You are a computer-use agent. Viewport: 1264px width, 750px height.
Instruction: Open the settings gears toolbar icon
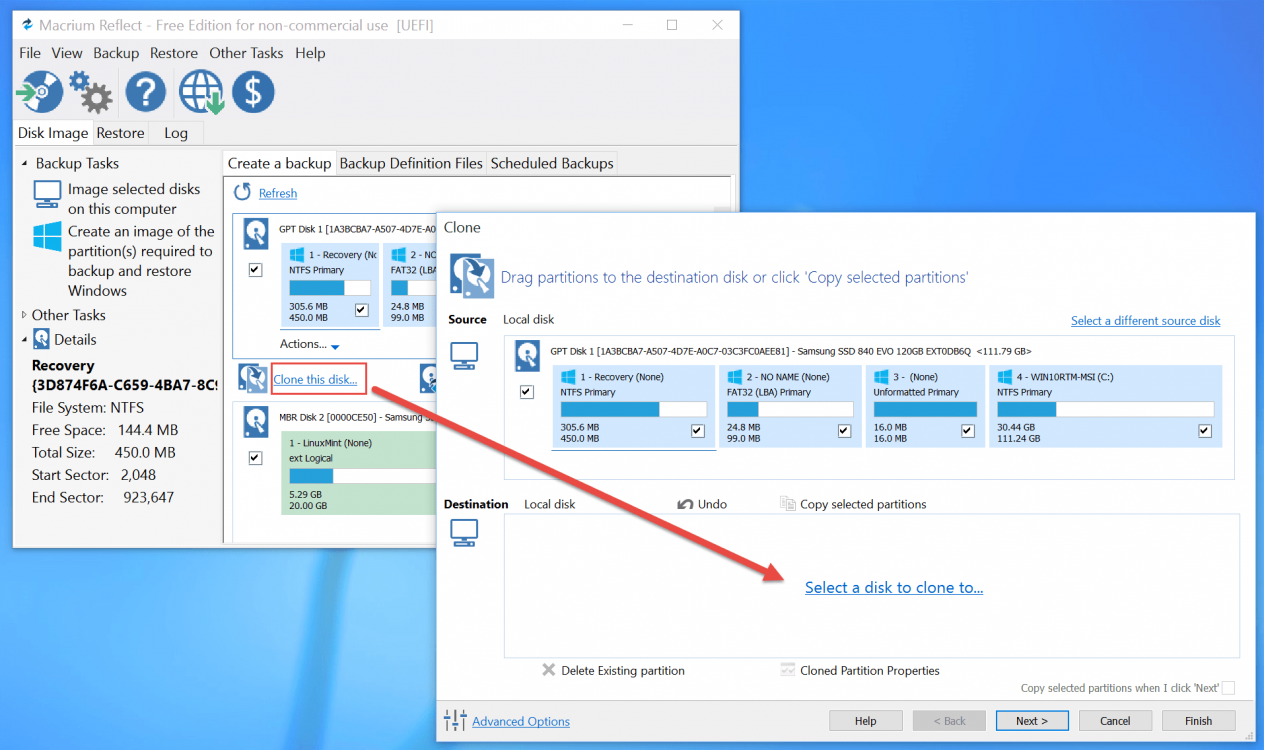click(90, 92)
